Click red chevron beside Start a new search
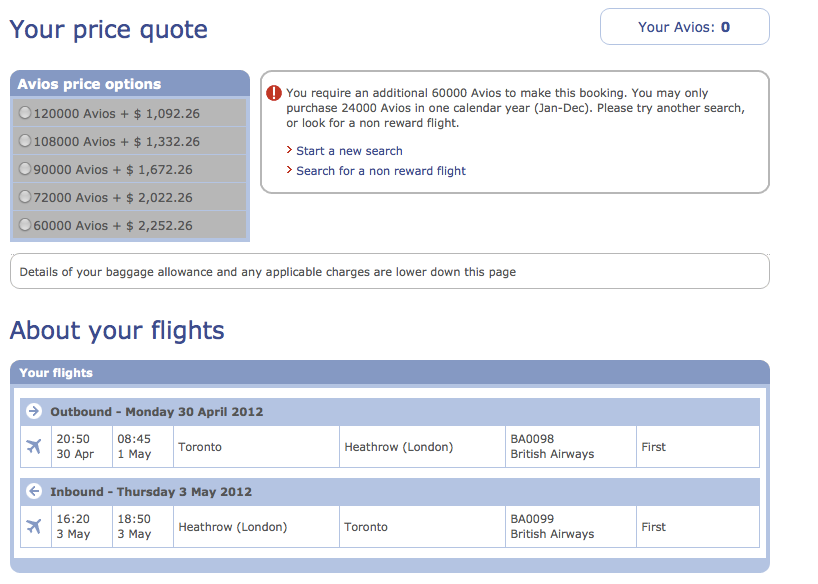 click(x=289, y=150)
